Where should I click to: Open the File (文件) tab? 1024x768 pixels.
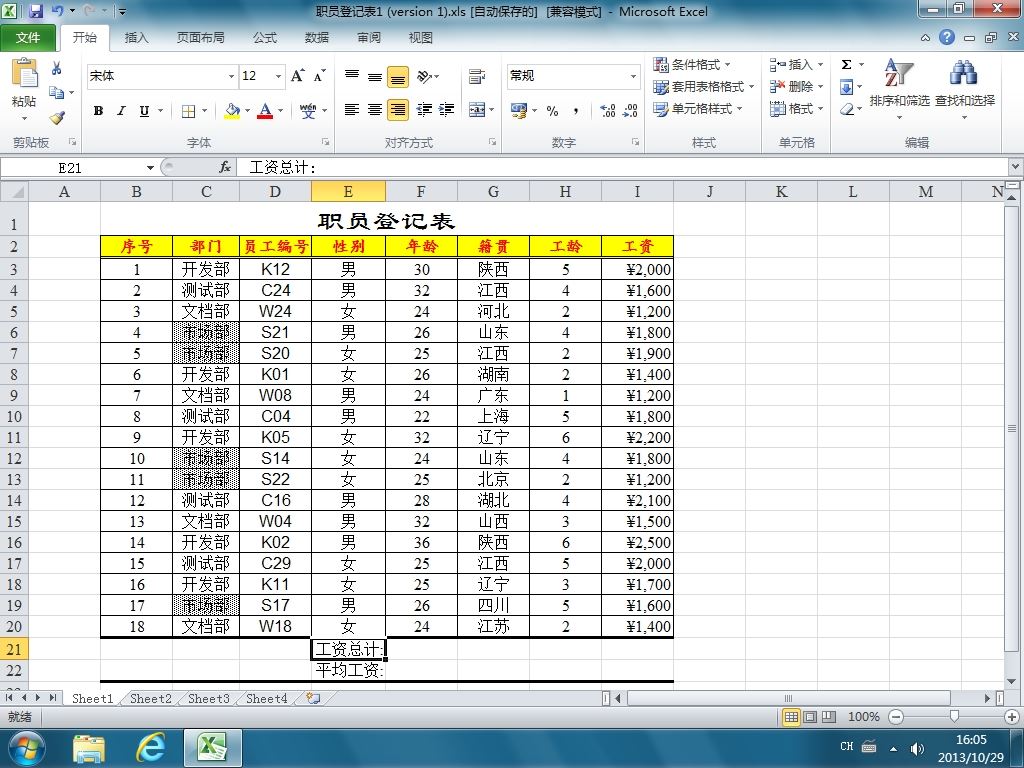click(28, 37)
